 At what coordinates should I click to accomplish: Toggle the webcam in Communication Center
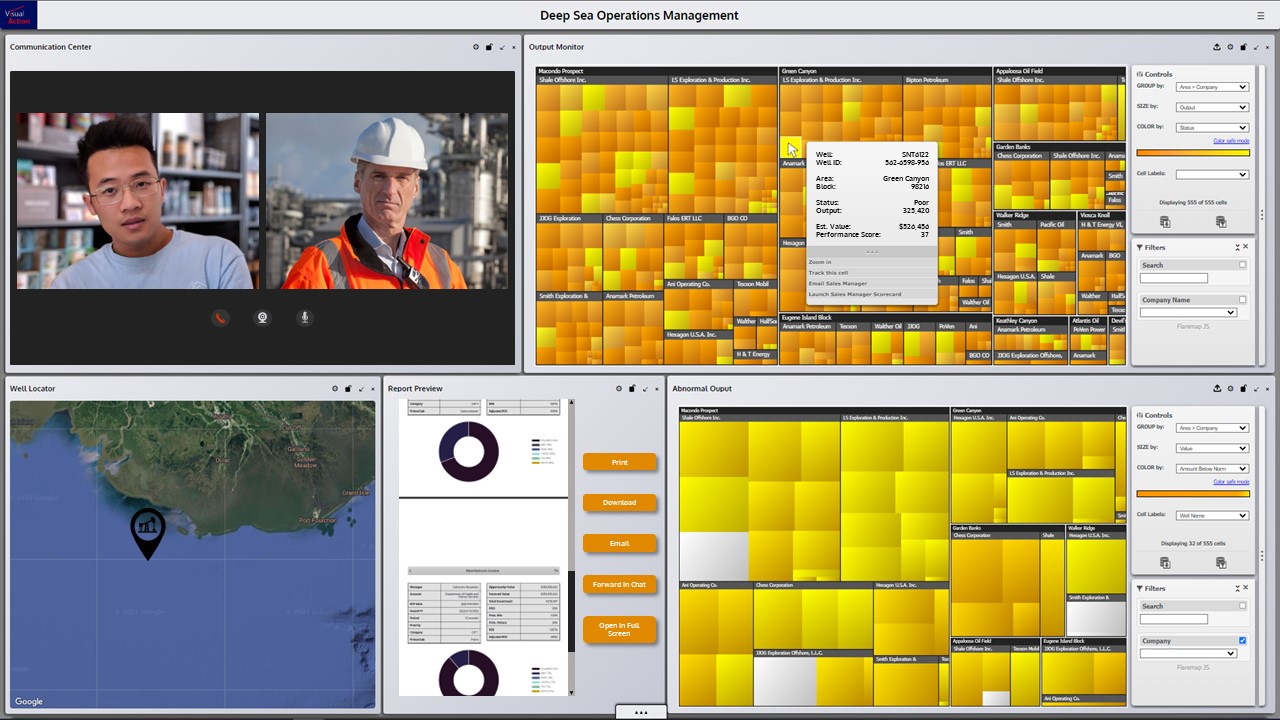262,318
